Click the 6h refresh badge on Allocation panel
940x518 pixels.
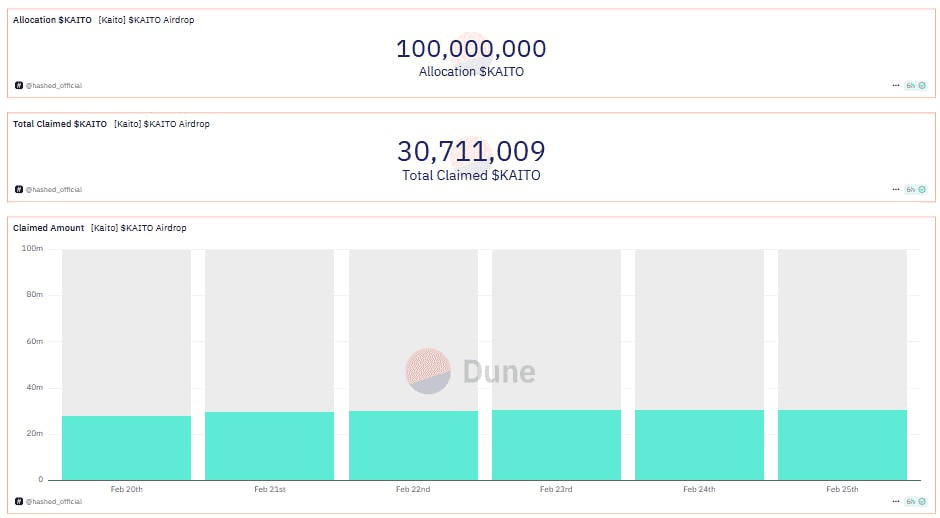pos(916,86)
